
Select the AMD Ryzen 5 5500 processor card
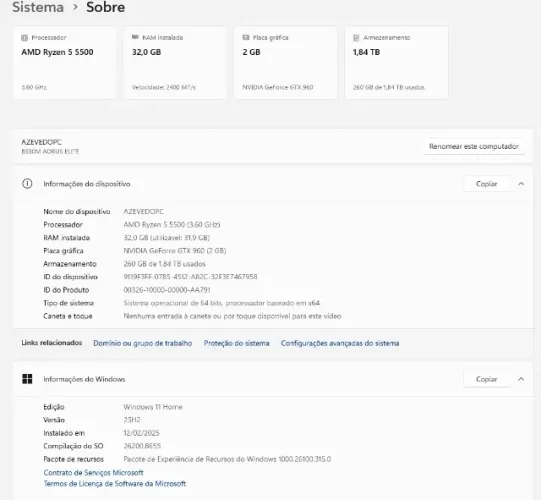click(65, 63)
